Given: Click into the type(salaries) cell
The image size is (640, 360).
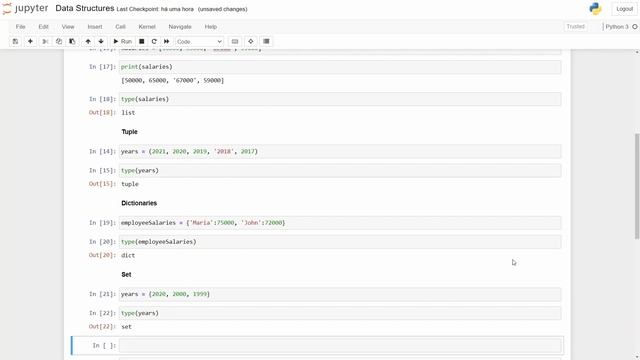Looking at the screenshot, I should [x=340, y=99].
